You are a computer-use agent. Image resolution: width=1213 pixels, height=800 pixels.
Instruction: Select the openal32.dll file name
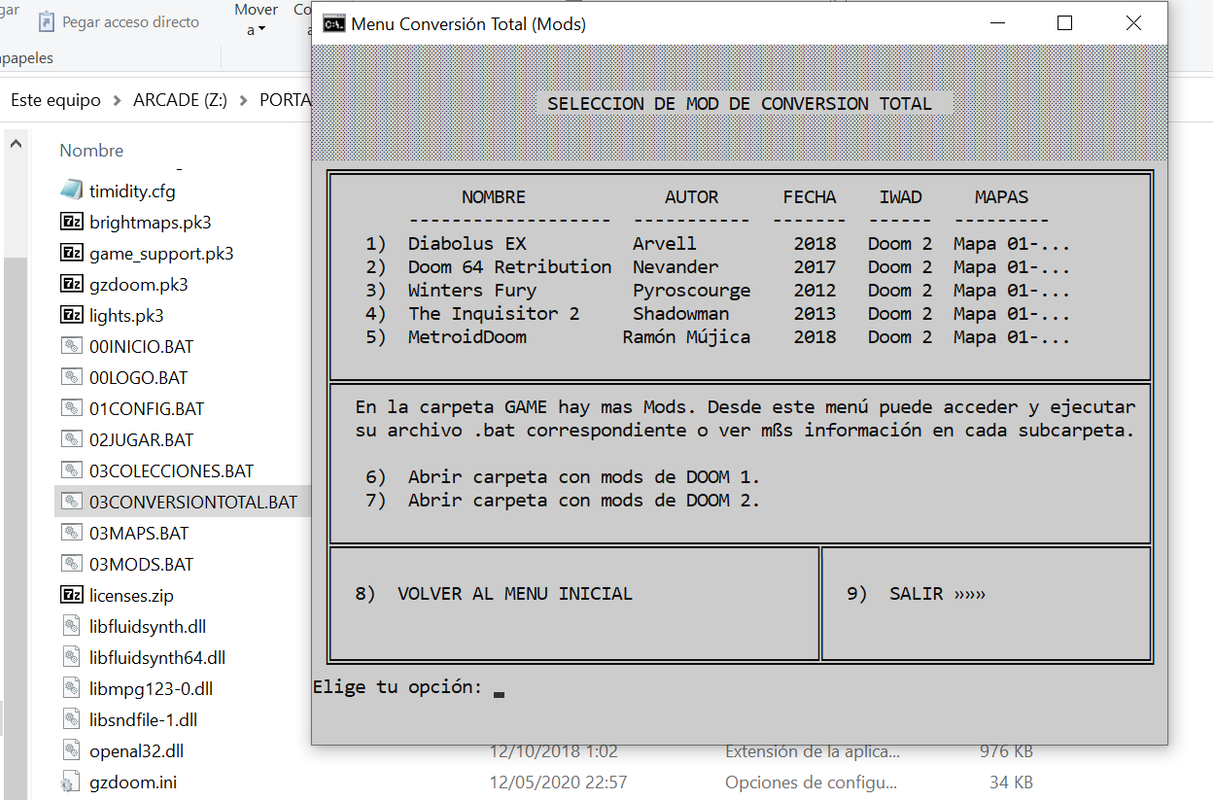coord(136,751)
